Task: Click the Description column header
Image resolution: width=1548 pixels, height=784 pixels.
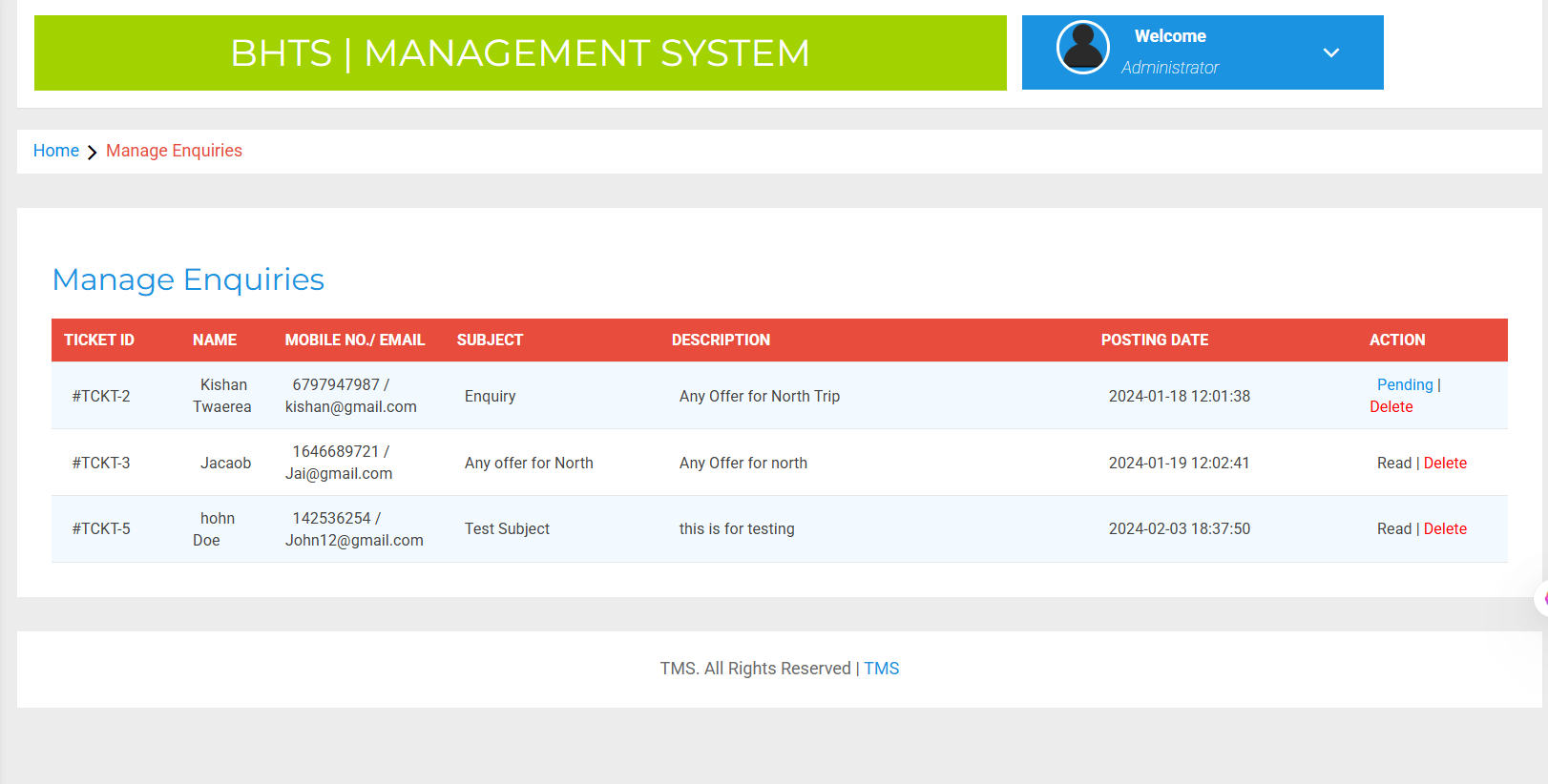Action: (721, 340)
